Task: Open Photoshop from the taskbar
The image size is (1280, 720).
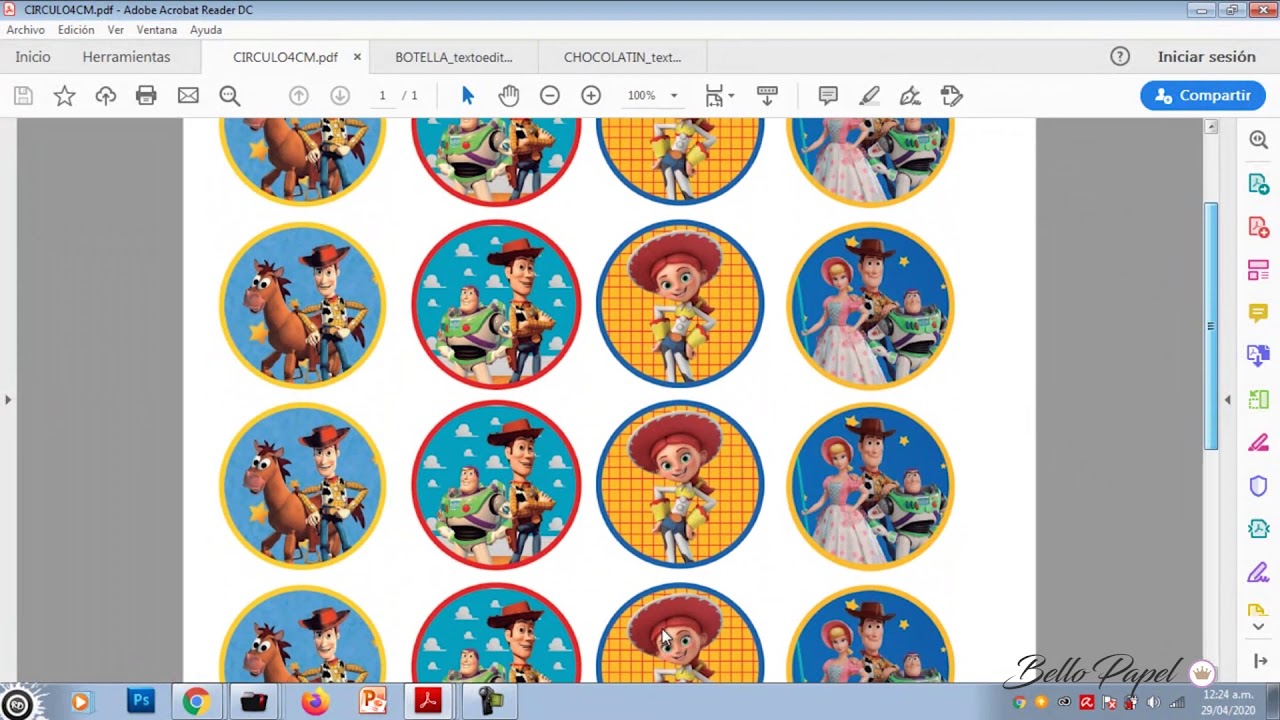Action: (x=141, y=702)
